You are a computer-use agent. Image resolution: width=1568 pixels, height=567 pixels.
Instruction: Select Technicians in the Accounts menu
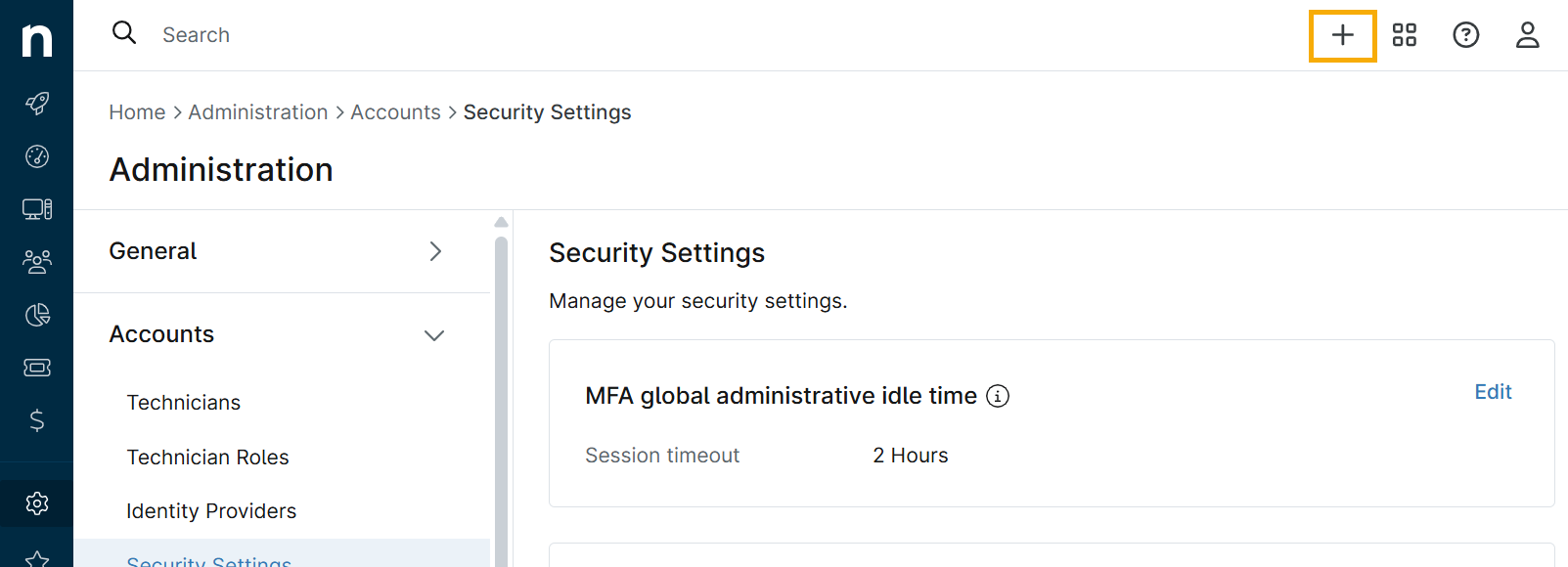coord(184,403)
